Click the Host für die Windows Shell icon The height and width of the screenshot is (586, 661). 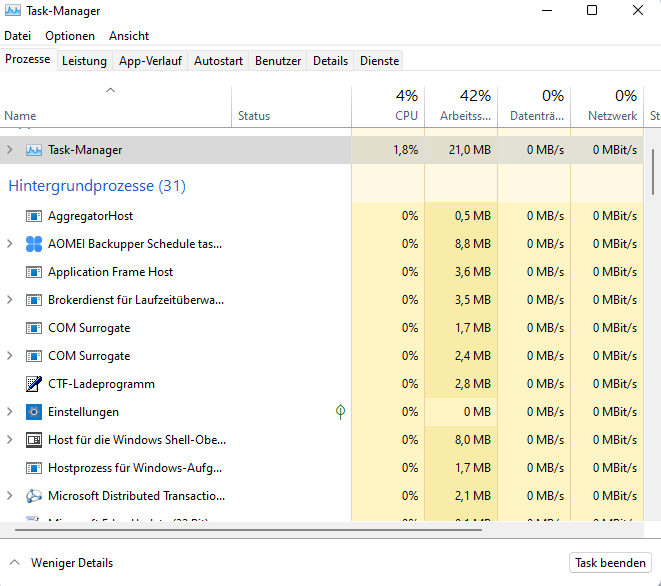click(x=34, y=440)
